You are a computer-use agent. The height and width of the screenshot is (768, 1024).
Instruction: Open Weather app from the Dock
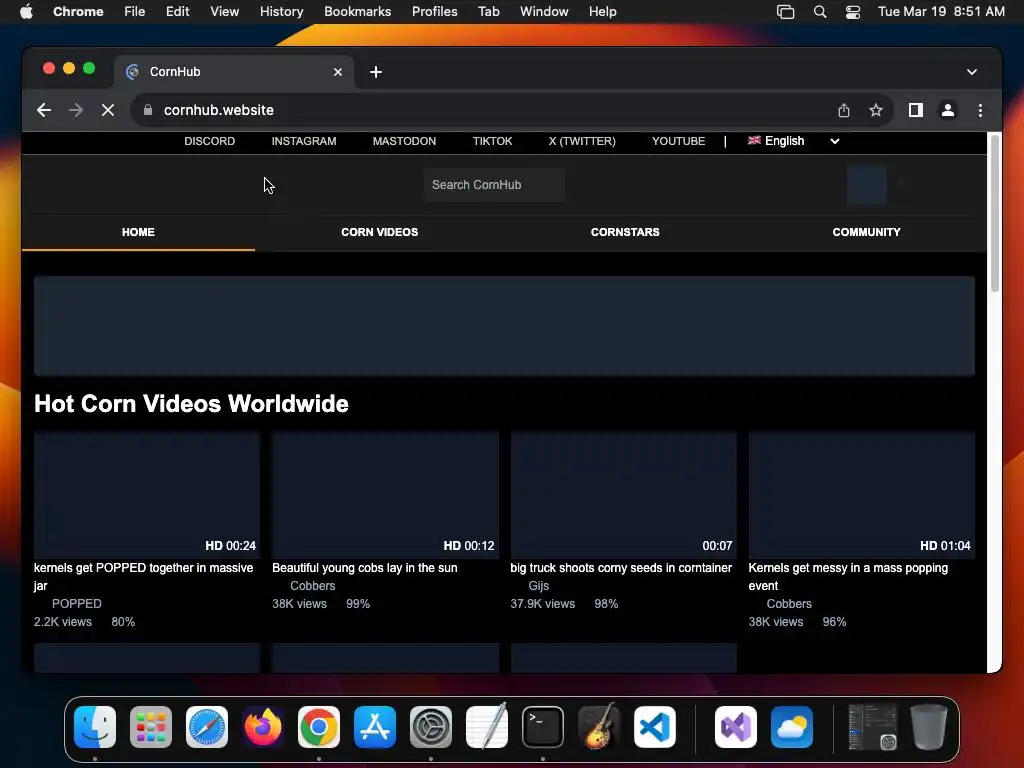[792, 727]
